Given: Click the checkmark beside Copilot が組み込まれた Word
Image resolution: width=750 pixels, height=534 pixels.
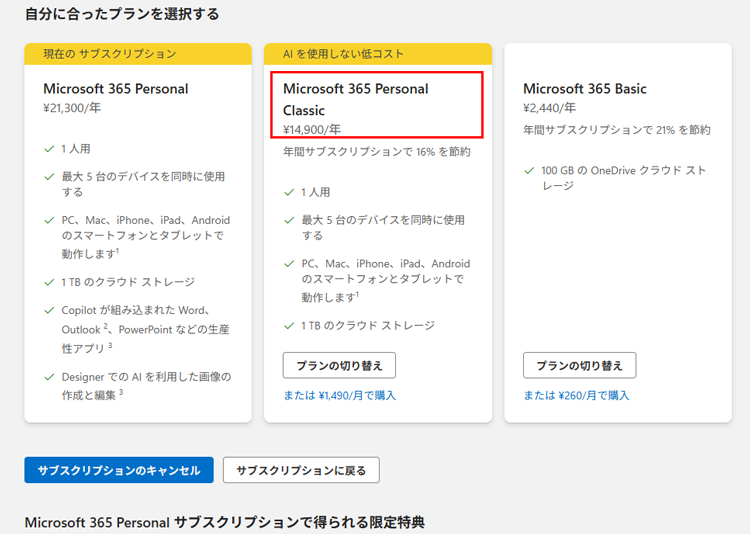Looking at the screenshot, I should coord(49,311).
